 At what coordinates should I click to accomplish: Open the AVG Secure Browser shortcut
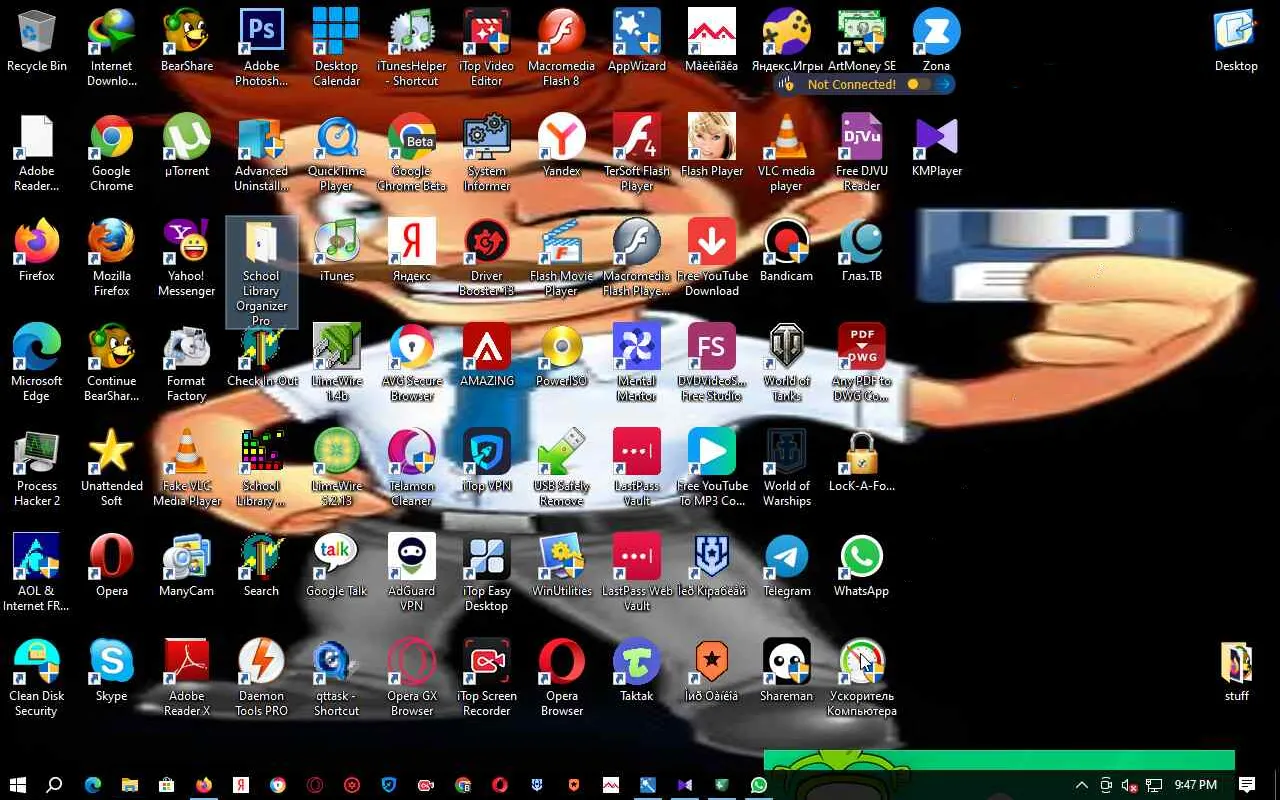[x=411, y=363]
